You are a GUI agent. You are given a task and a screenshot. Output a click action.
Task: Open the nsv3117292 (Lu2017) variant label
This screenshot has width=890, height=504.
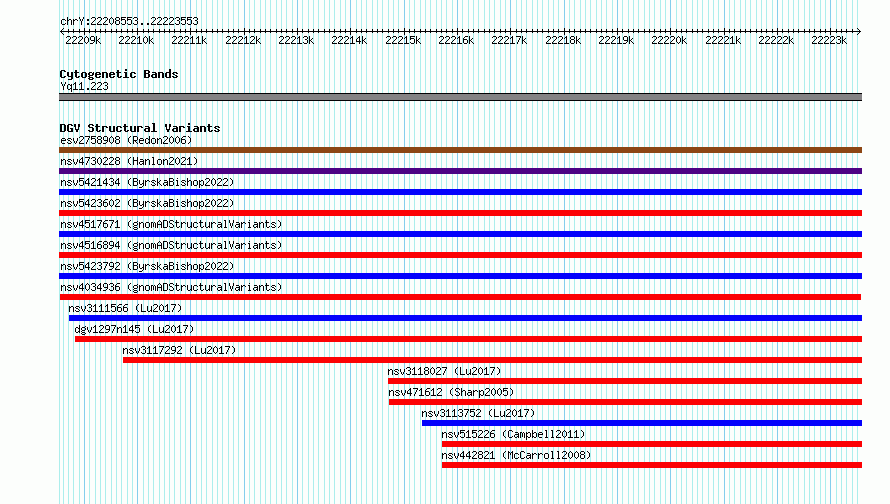click(179, 350)
